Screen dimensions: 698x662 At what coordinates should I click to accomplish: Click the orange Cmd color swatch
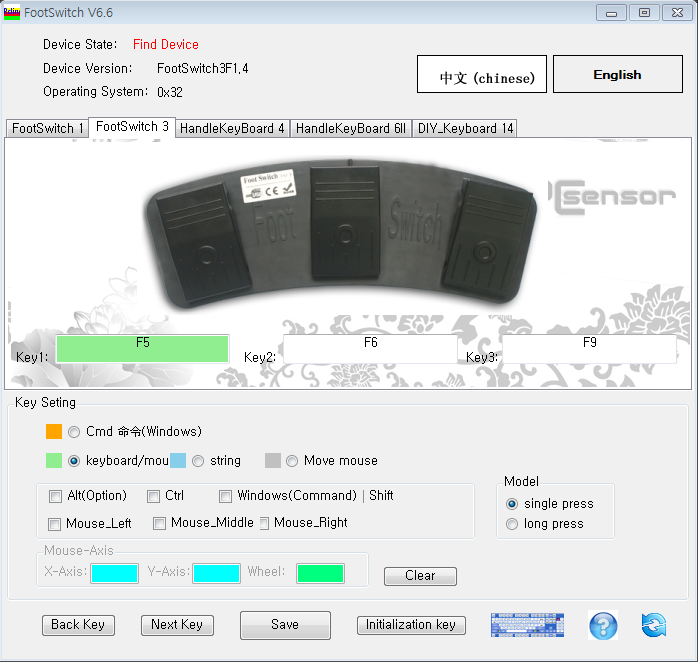54,432
